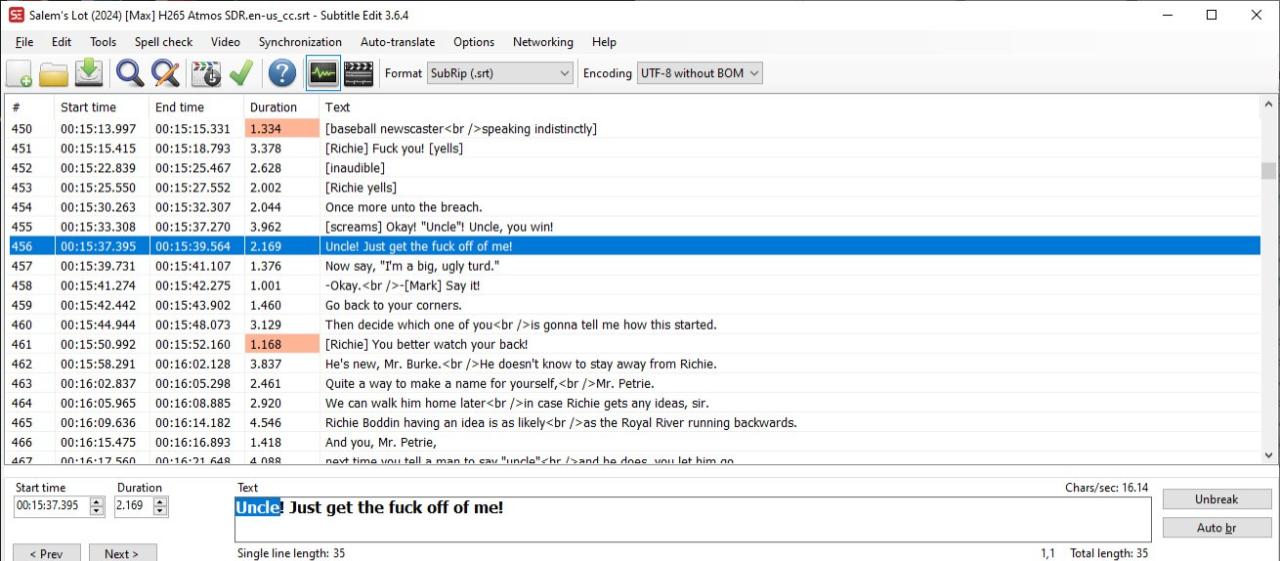Click the highlighted 1.168 duration cell

(281, 344)
